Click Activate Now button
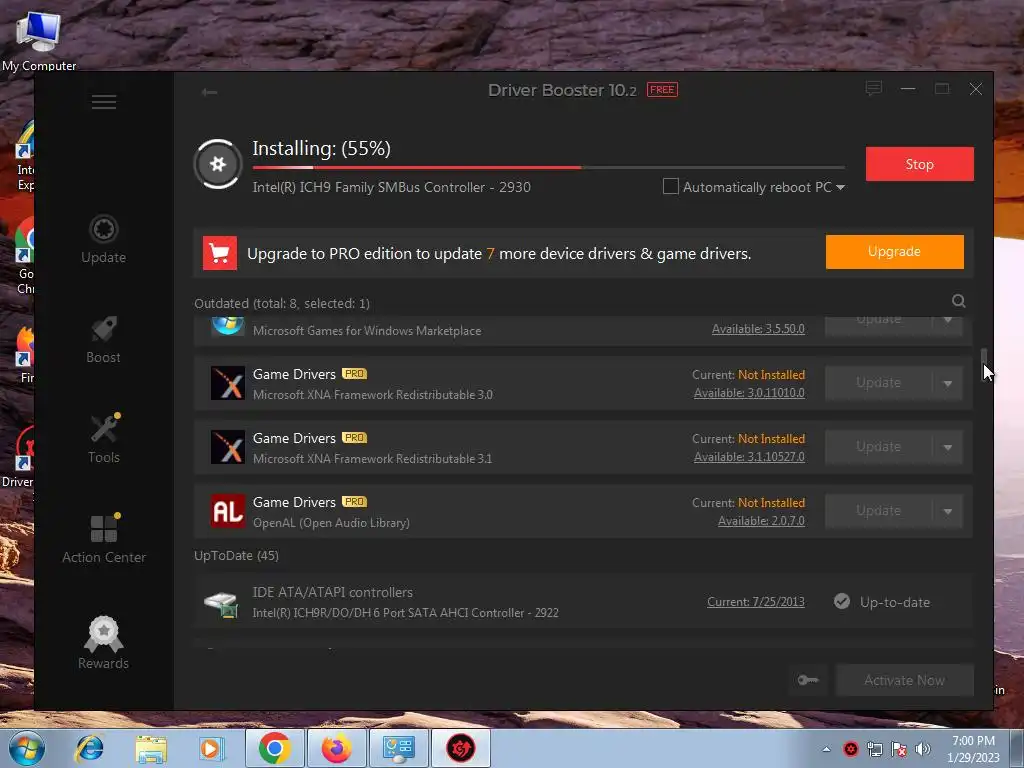The image size is (1024, 768). point(904,680)
